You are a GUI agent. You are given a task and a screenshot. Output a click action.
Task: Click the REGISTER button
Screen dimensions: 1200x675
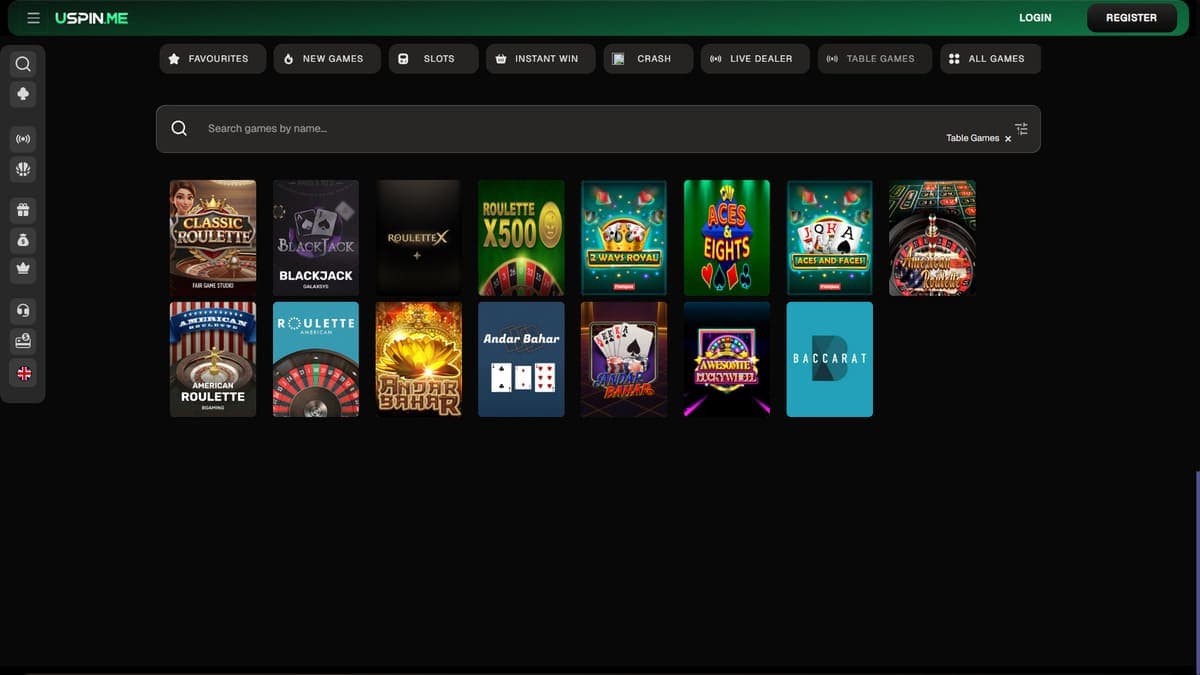pos(1131,18)
